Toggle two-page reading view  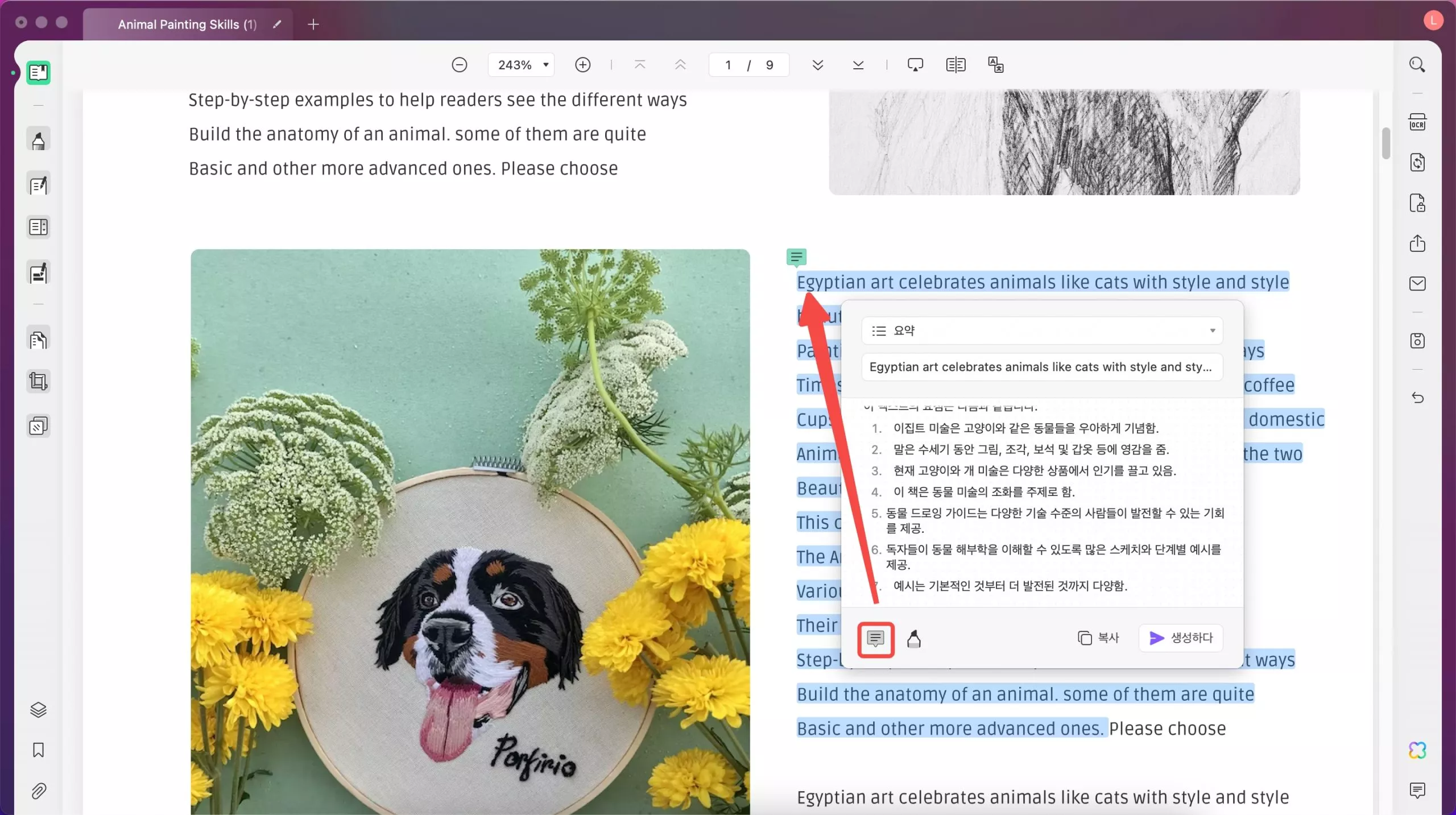pyautogui.click(x=955, y=65)
